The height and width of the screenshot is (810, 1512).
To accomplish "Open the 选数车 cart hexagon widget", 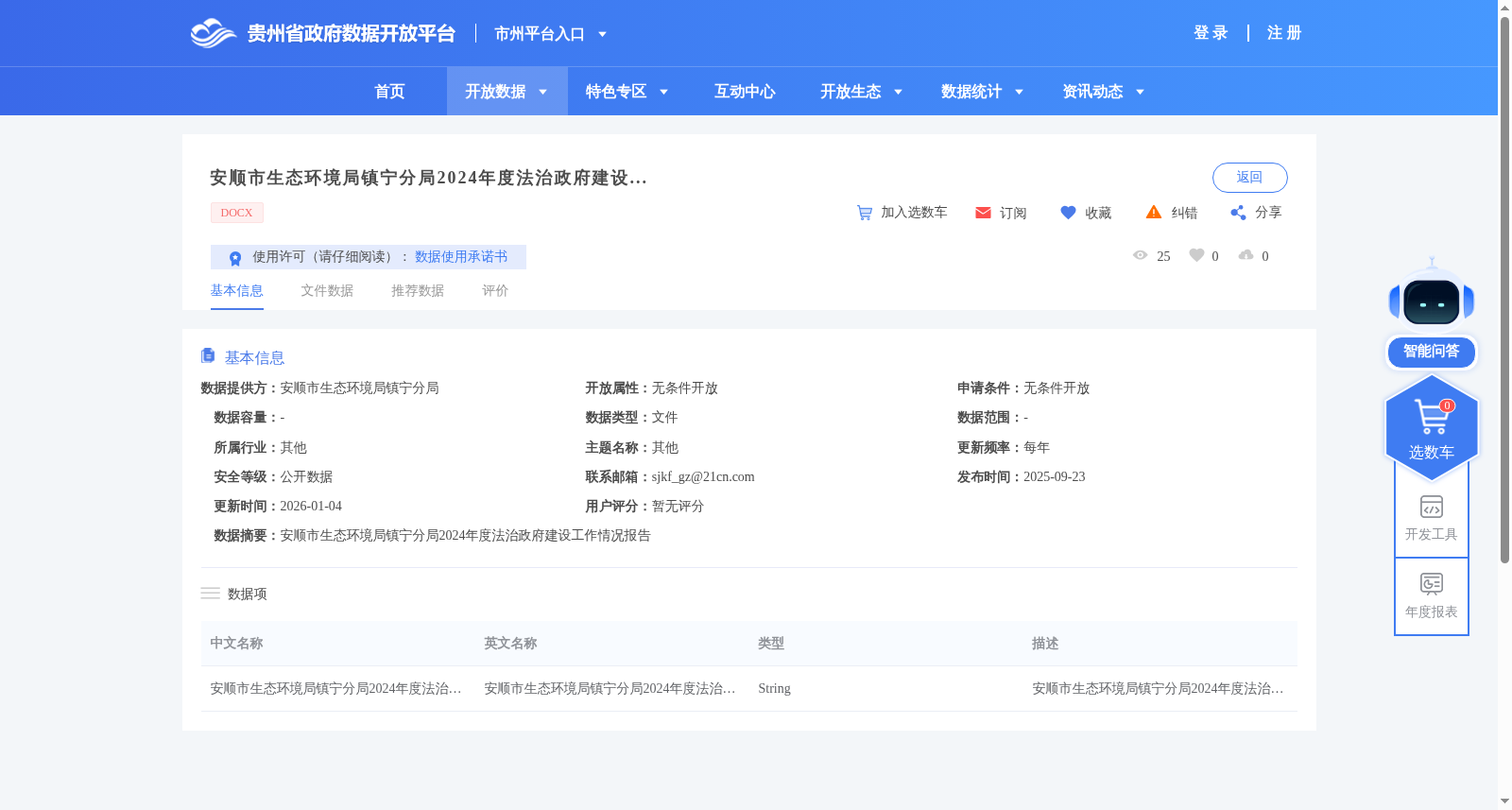I will coord(1432,428).
